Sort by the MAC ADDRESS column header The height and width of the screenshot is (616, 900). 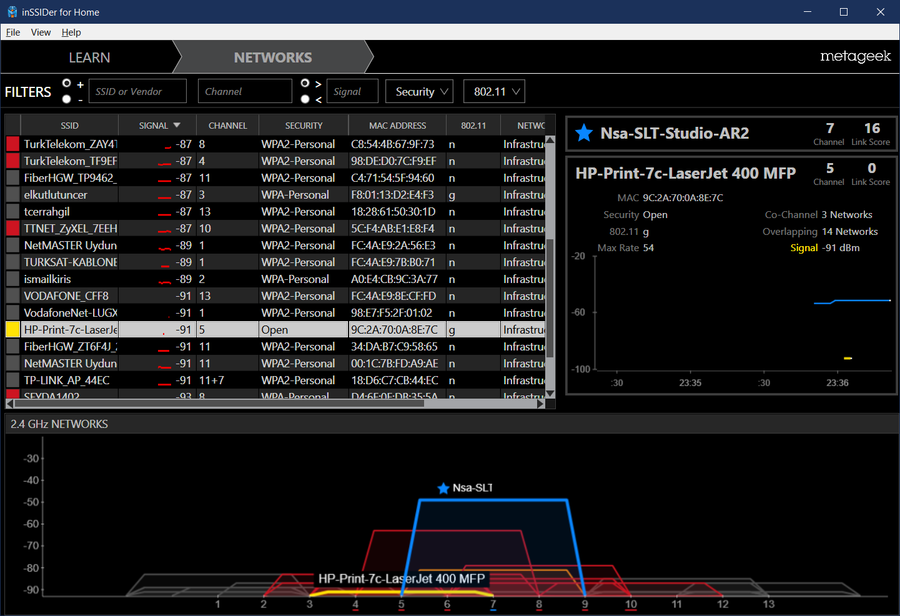[397, 125]
